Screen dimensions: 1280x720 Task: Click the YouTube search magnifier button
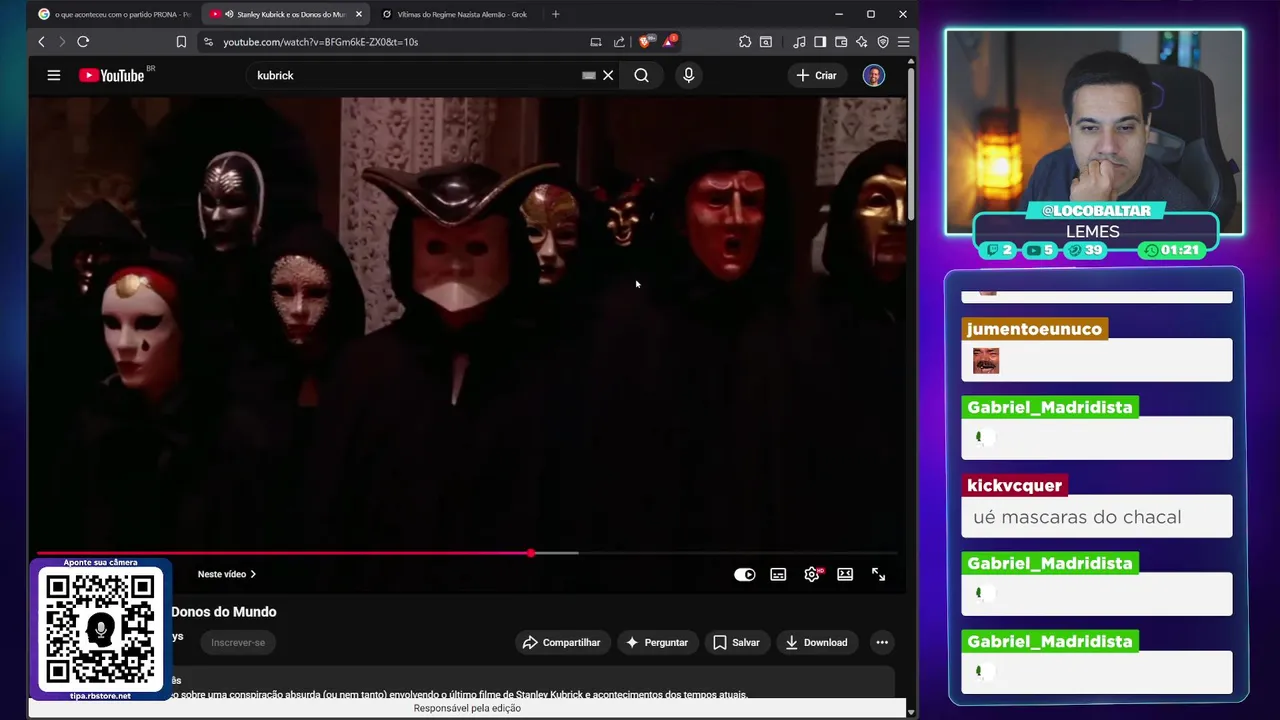click(x=641, y=75)
